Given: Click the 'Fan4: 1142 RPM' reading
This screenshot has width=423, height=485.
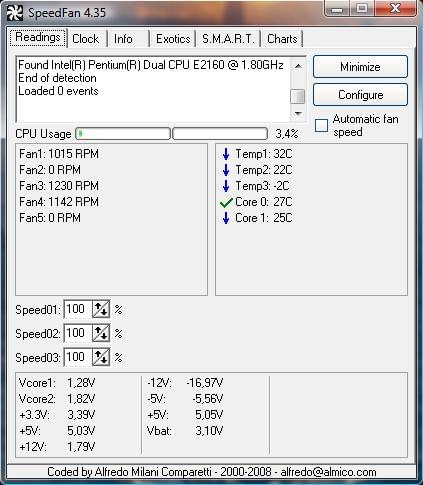Looking at the screenshot, I should 59,202.
